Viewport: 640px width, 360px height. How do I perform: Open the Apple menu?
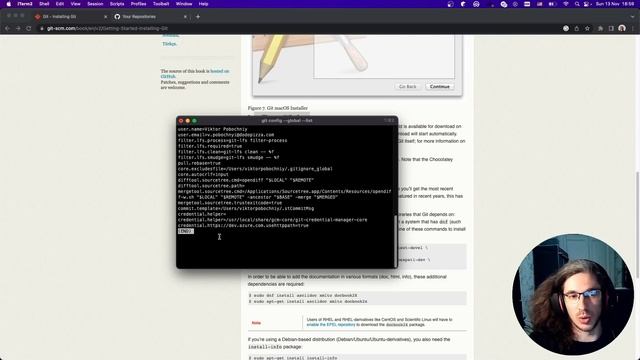pos(9,4)
